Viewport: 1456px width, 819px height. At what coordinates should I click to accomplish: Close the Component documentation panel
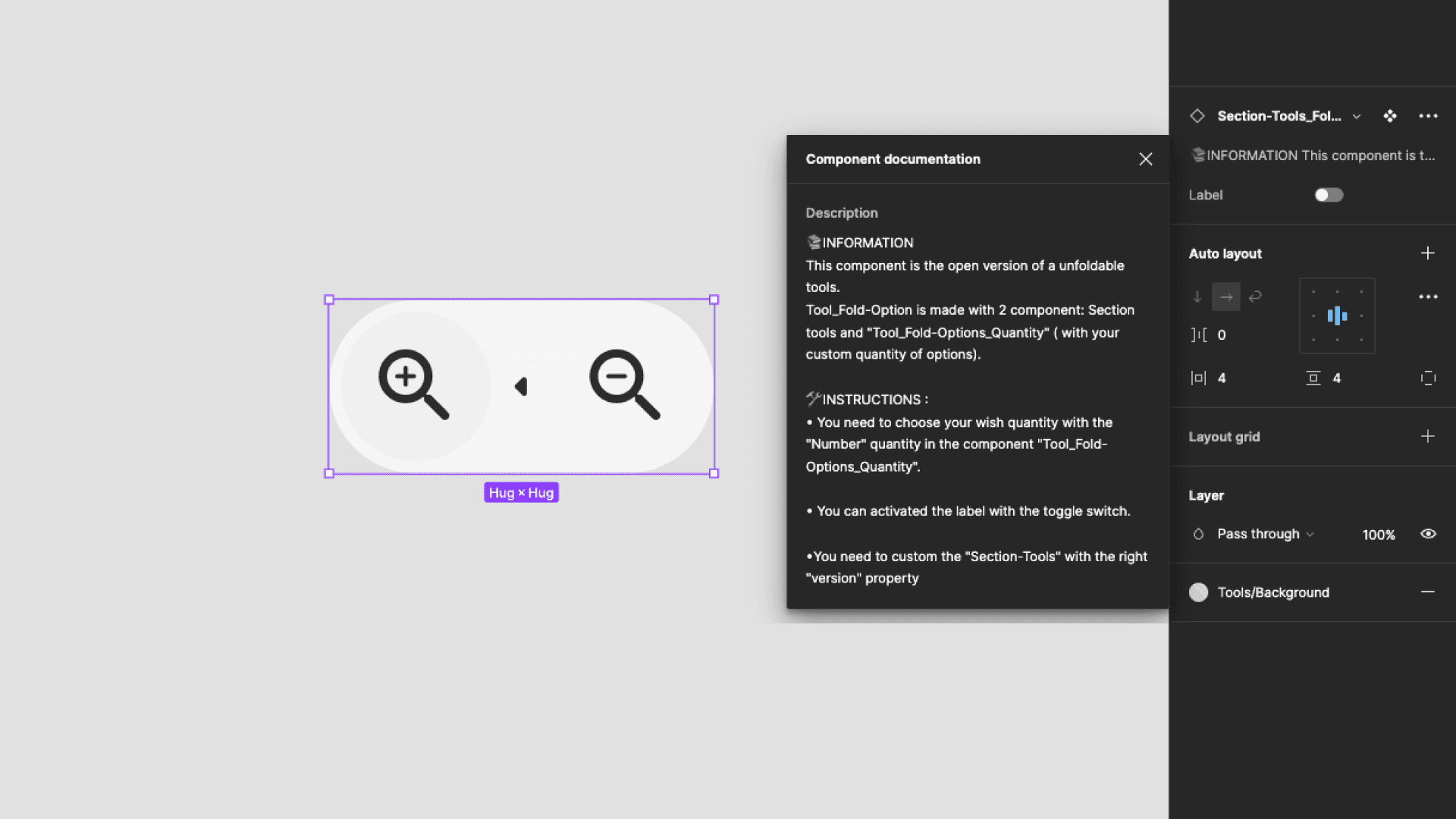tap(1145, 159)
